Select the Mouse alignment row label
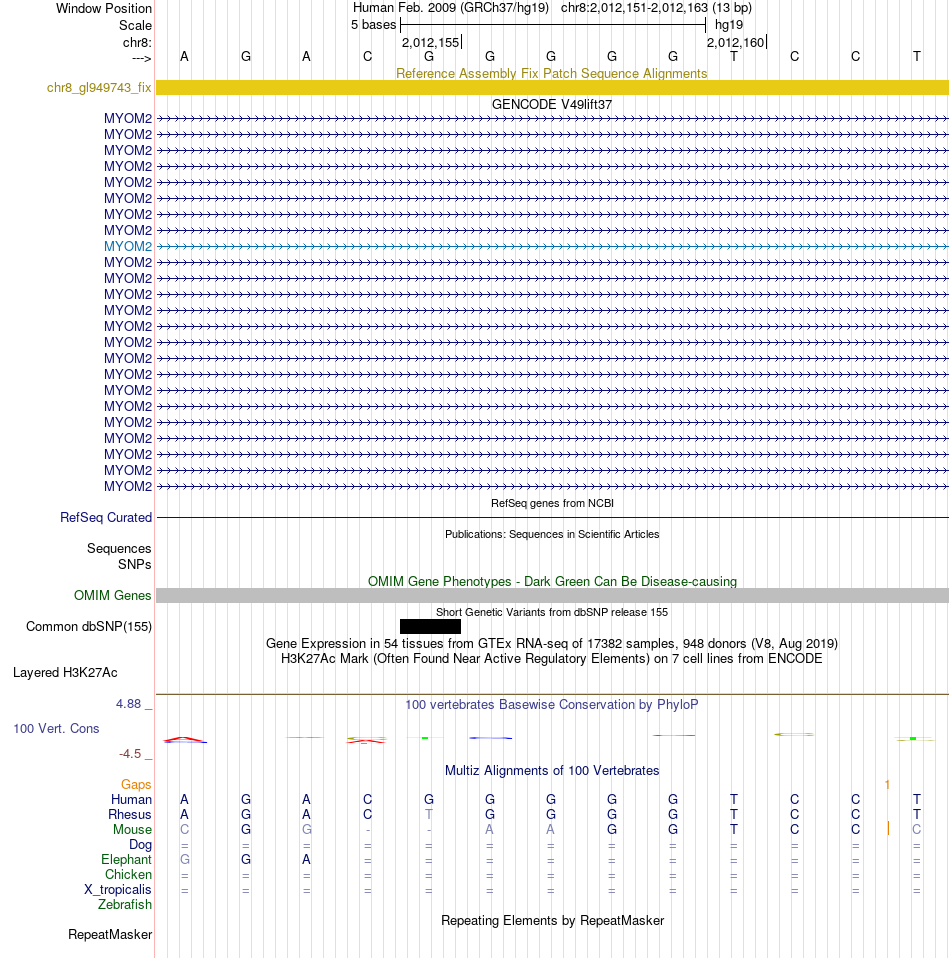This screenshot has width=950, height=958. pyautogui.click(x=132, y=830)
